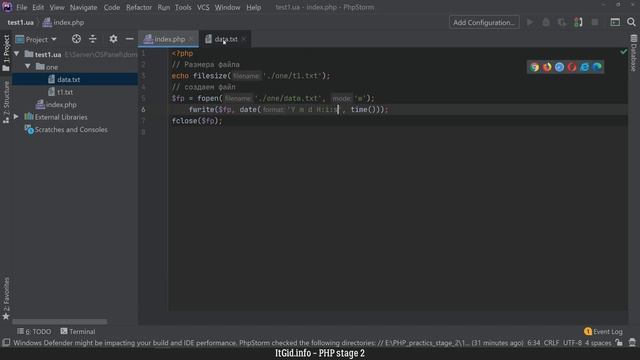
Task: Open in Opera browser icon
Action: coord(572,67)
